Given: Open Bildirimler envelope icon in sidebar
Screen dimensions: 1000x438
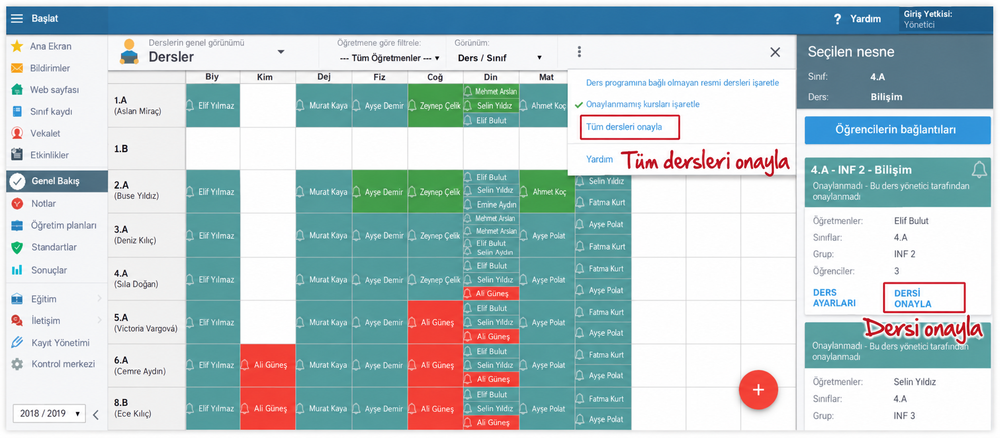Looking at the screenshot, I should point(17,68).
